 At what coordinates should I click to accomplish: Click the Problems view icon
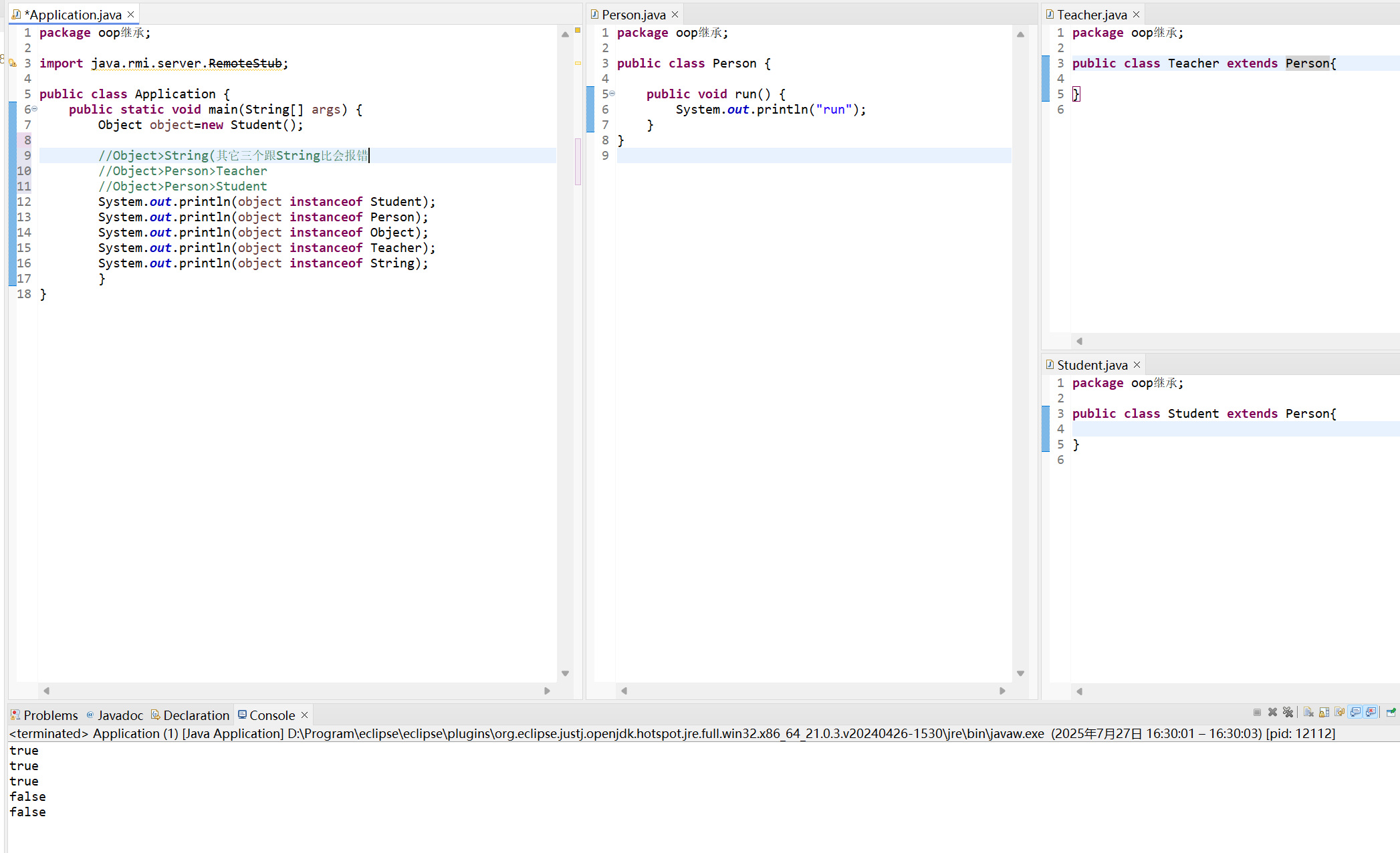15,715
